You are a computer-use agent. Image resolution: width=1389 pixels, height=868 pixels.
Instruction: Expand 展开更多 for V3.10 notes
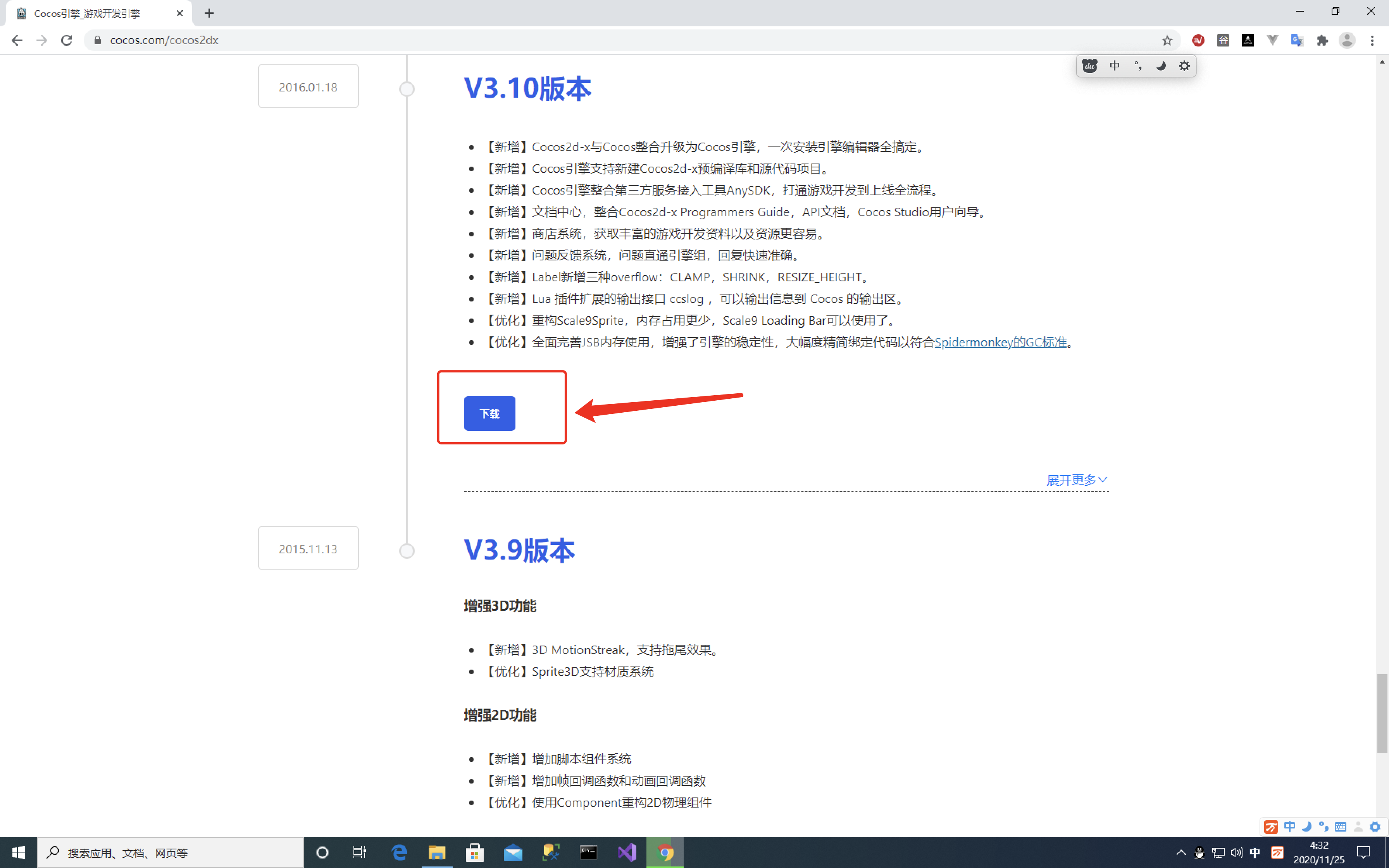1076,480
